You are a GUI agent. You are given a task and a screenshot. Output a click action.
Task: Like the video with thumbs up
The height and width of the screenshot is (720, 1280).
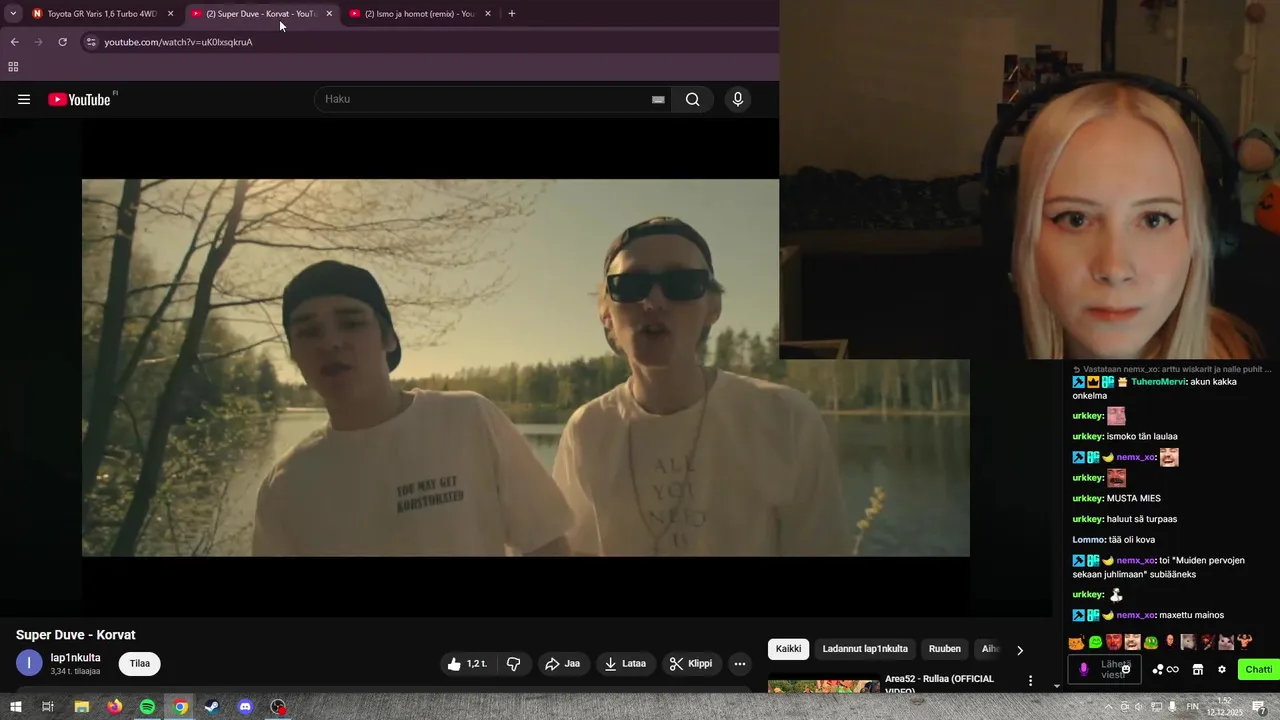click(467, 664)
